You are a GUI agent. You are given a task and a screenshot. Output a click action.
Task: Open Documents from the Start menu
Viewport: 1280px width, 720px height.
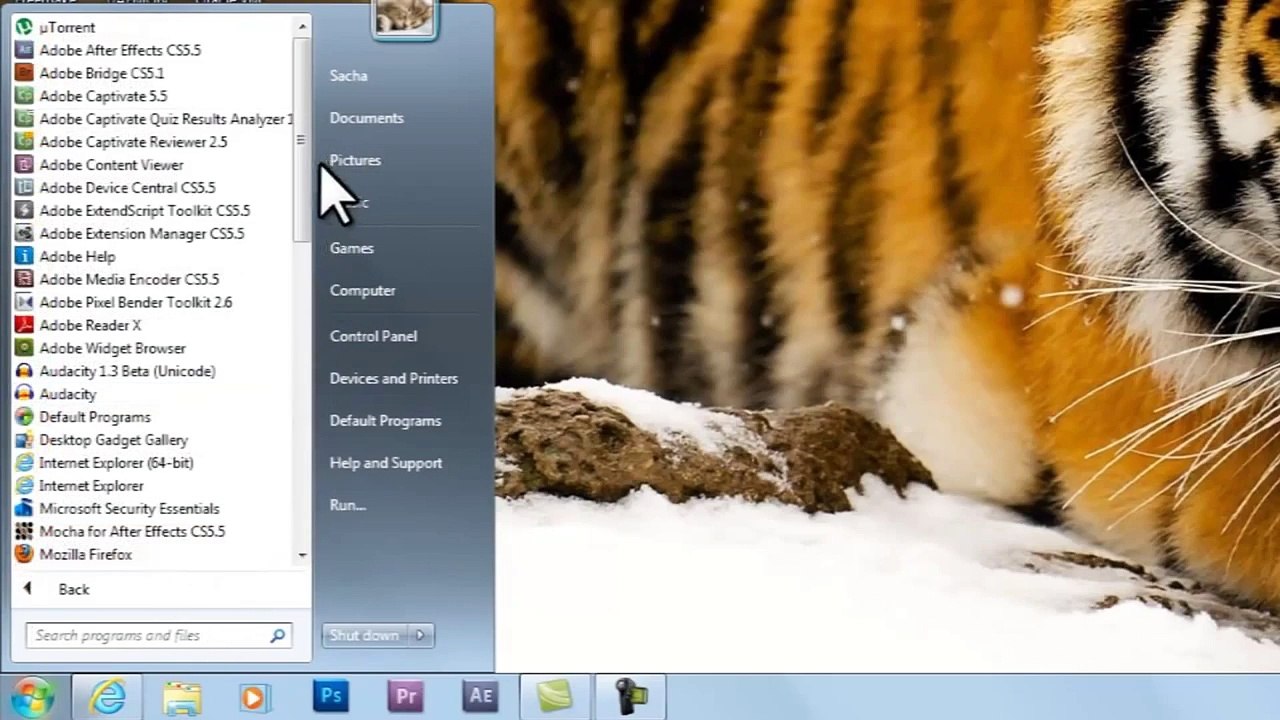pyautogui.click(x=367, y=118)
